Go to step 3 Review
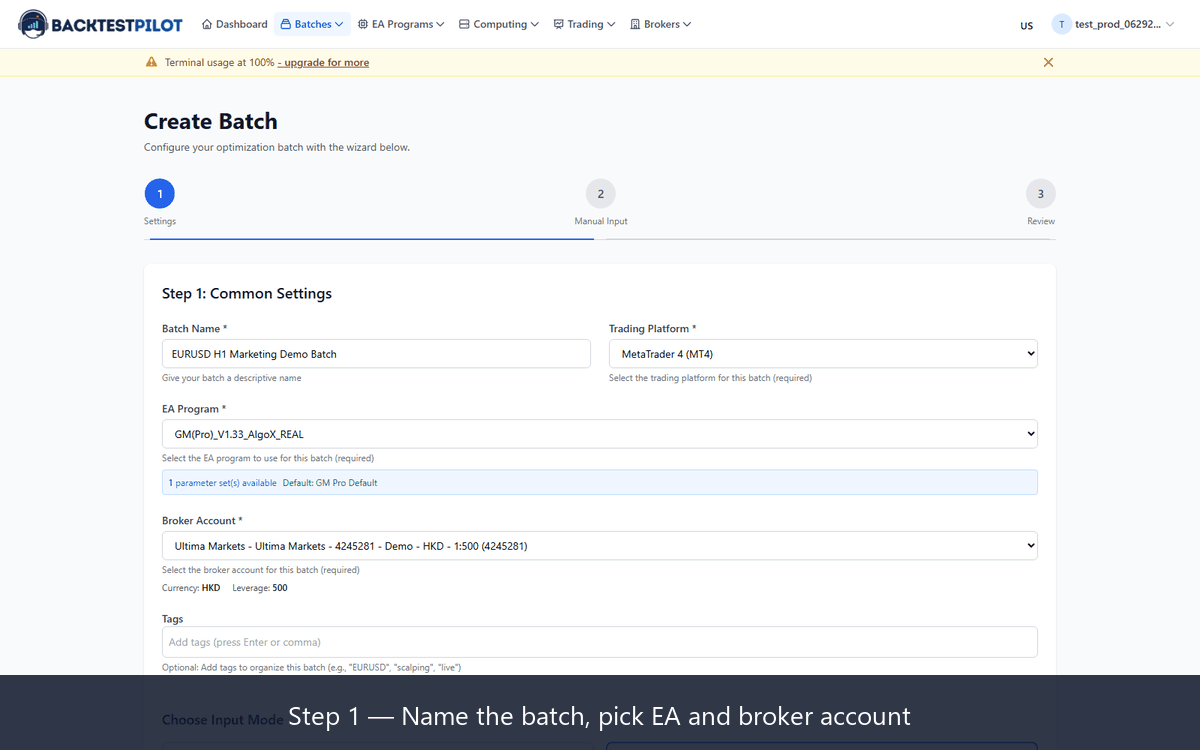The height and width of the screenshot is (750, 1200). [x=1040, y=194]
